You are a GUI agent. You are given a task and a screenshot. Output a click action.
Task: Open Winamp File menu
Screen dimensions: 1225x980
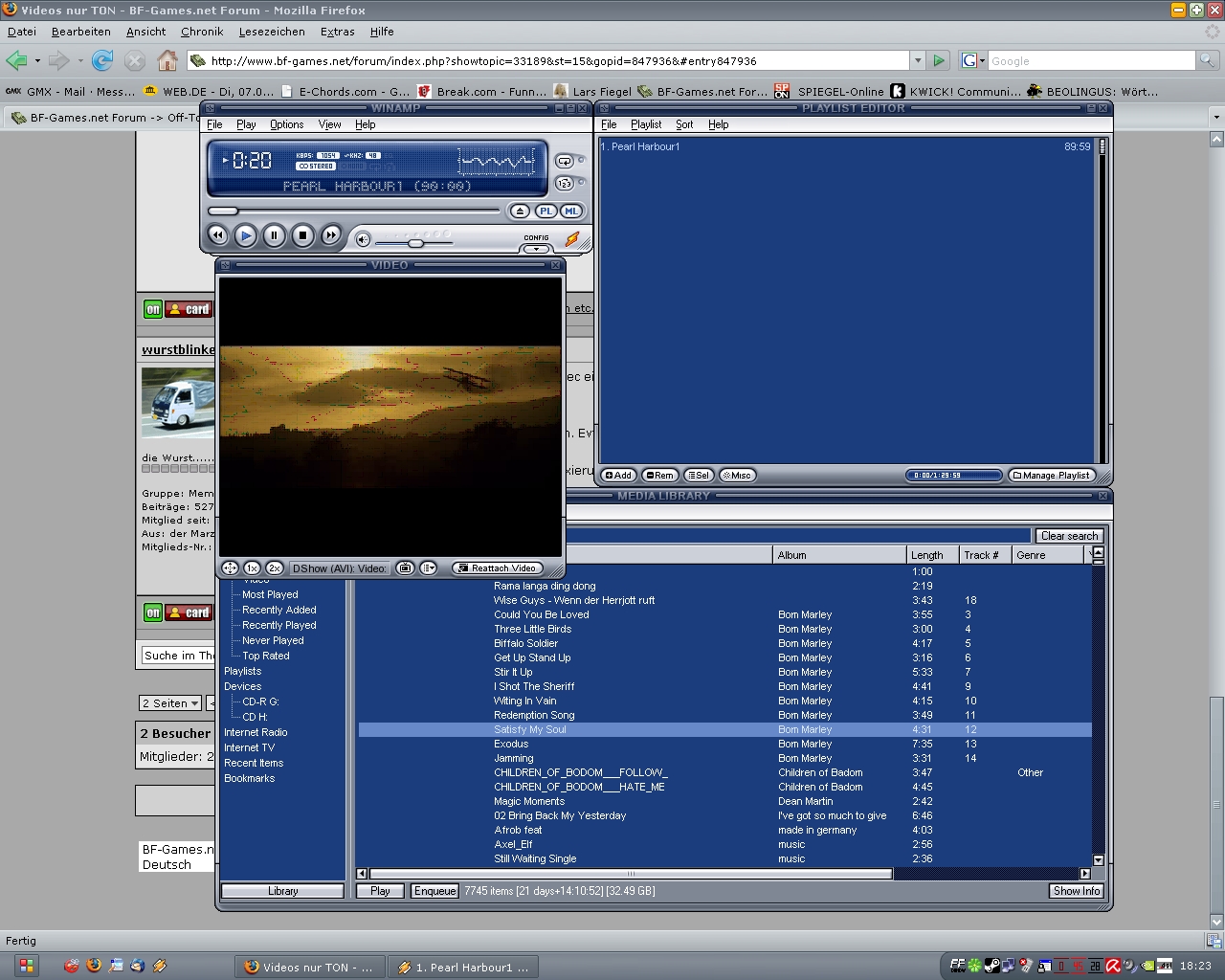[x=214, y=124]
